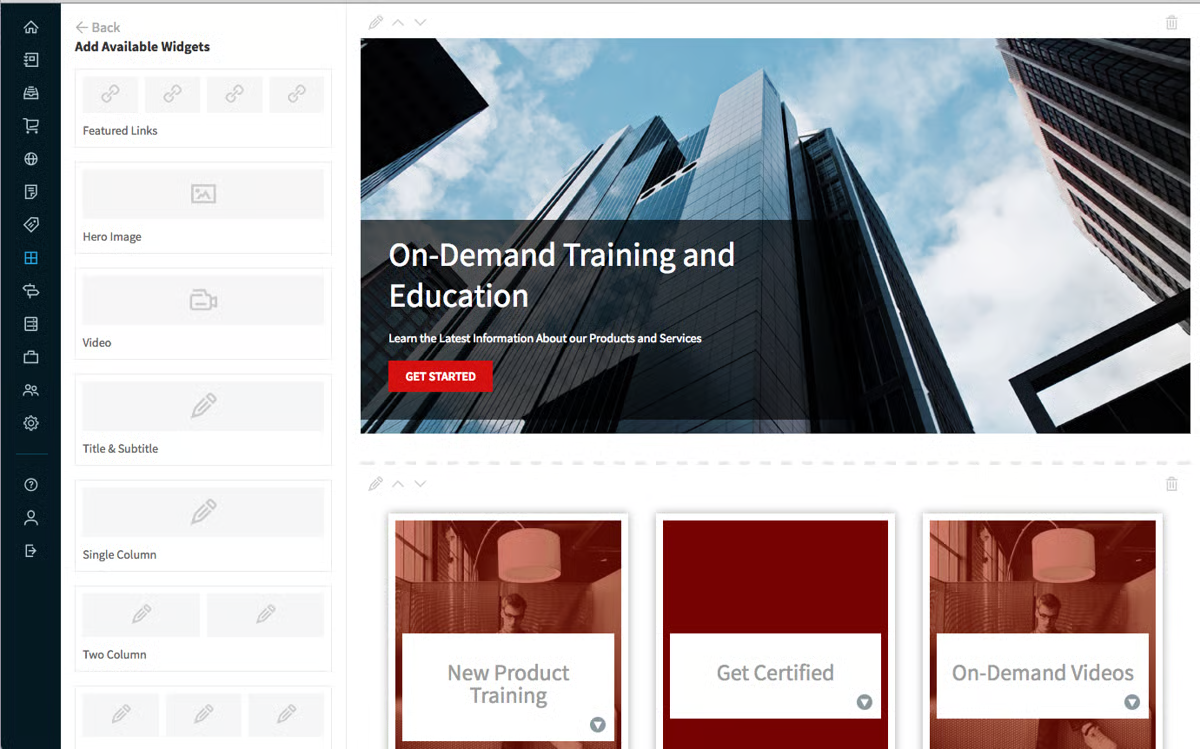
Task: Click the home icon at the sidebar top
Action: click(x=30, y=26)
